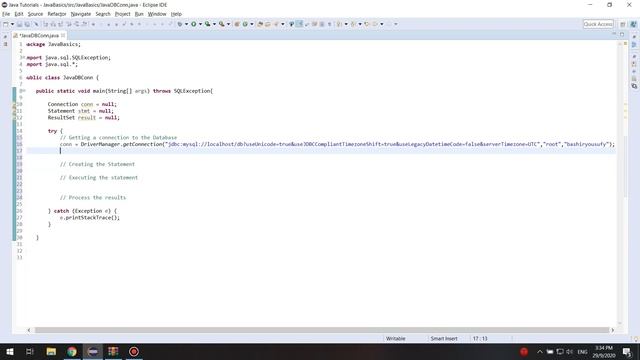The image size is (640, 360).
Task: Click the red screen recorder taskbar icon
Action: [134, 351]
